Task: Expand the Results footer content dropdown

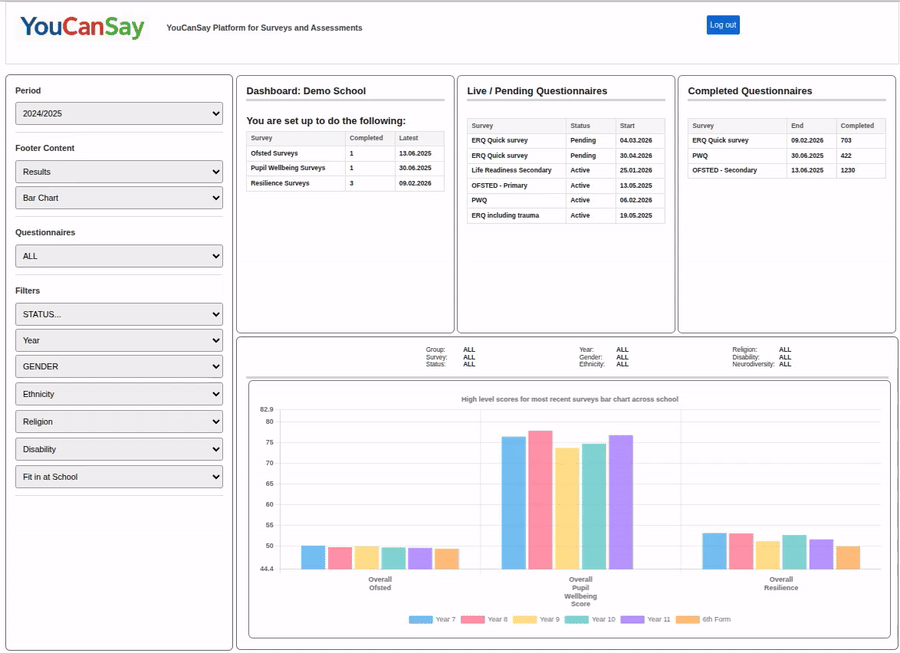Action: click(x=119, y=172)
